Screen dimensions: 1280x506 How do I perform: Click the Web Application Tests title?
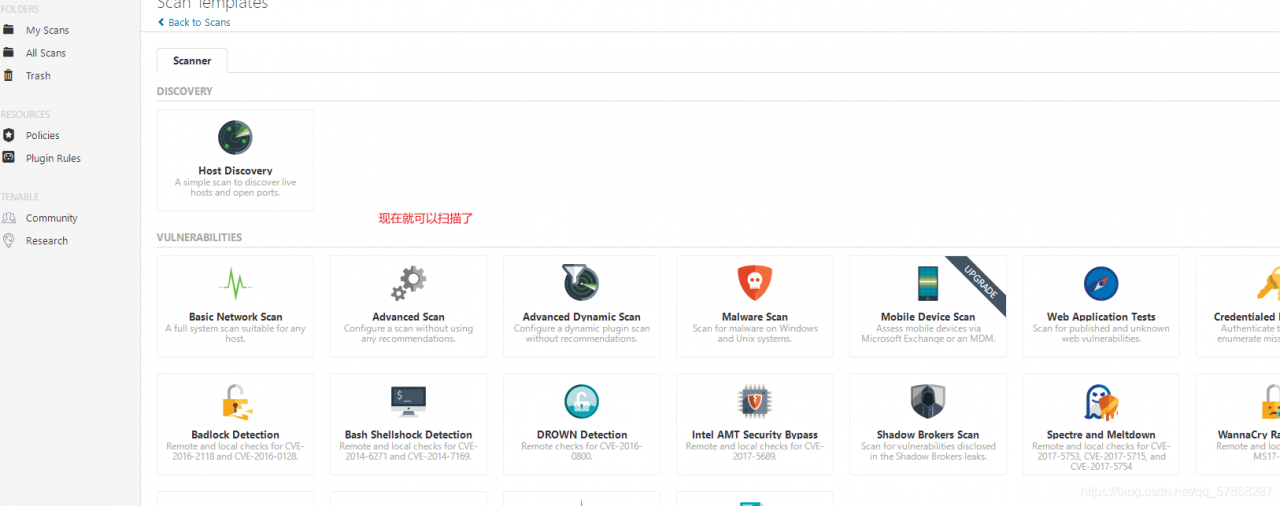coord(1101,317)
